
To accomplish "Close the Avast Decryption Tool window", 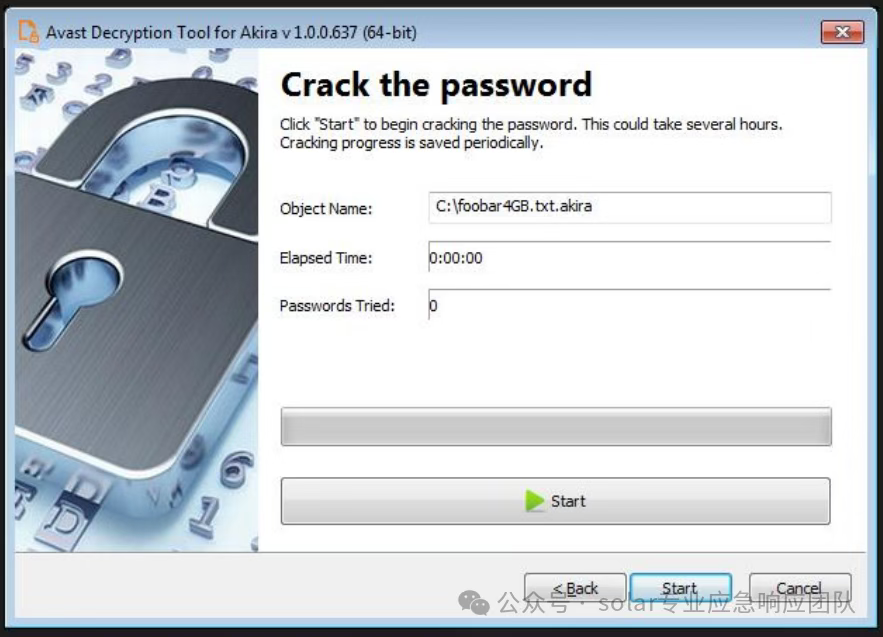I will tap(842, 32).
